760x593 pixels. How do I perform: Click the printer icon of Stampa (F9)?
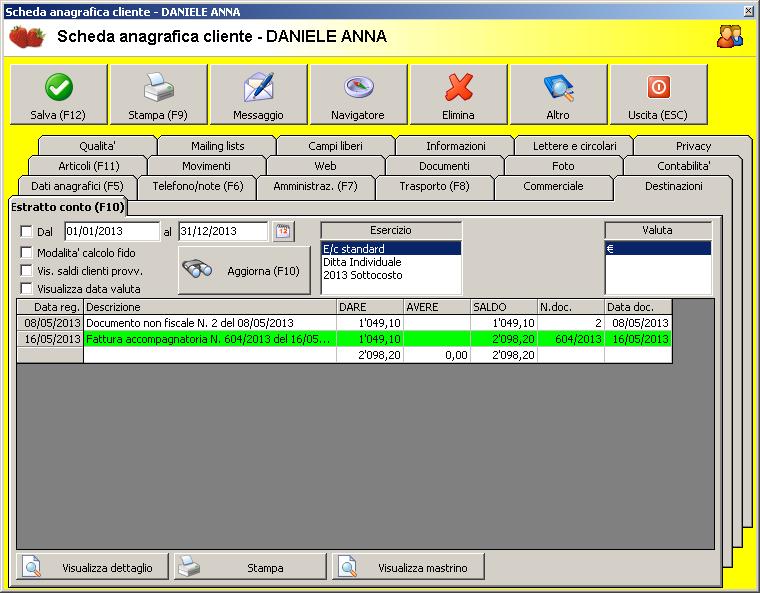click(158, 87)
